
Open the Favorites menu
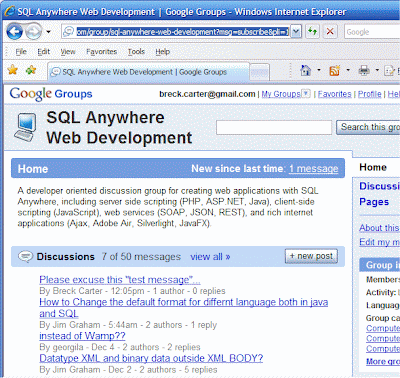tap(101, 52)
